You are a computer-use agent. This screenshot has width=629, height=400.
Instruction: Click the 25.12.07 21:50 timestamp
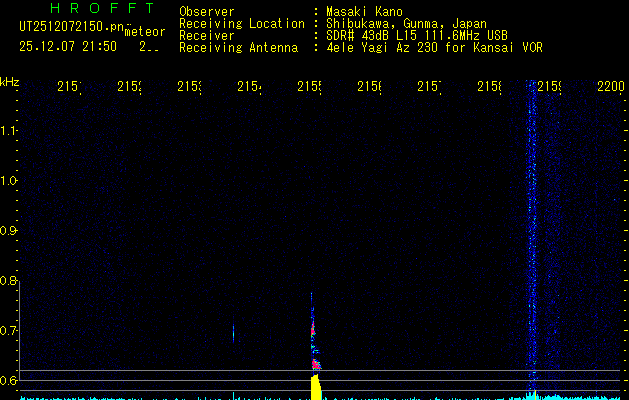click(67, 46)
